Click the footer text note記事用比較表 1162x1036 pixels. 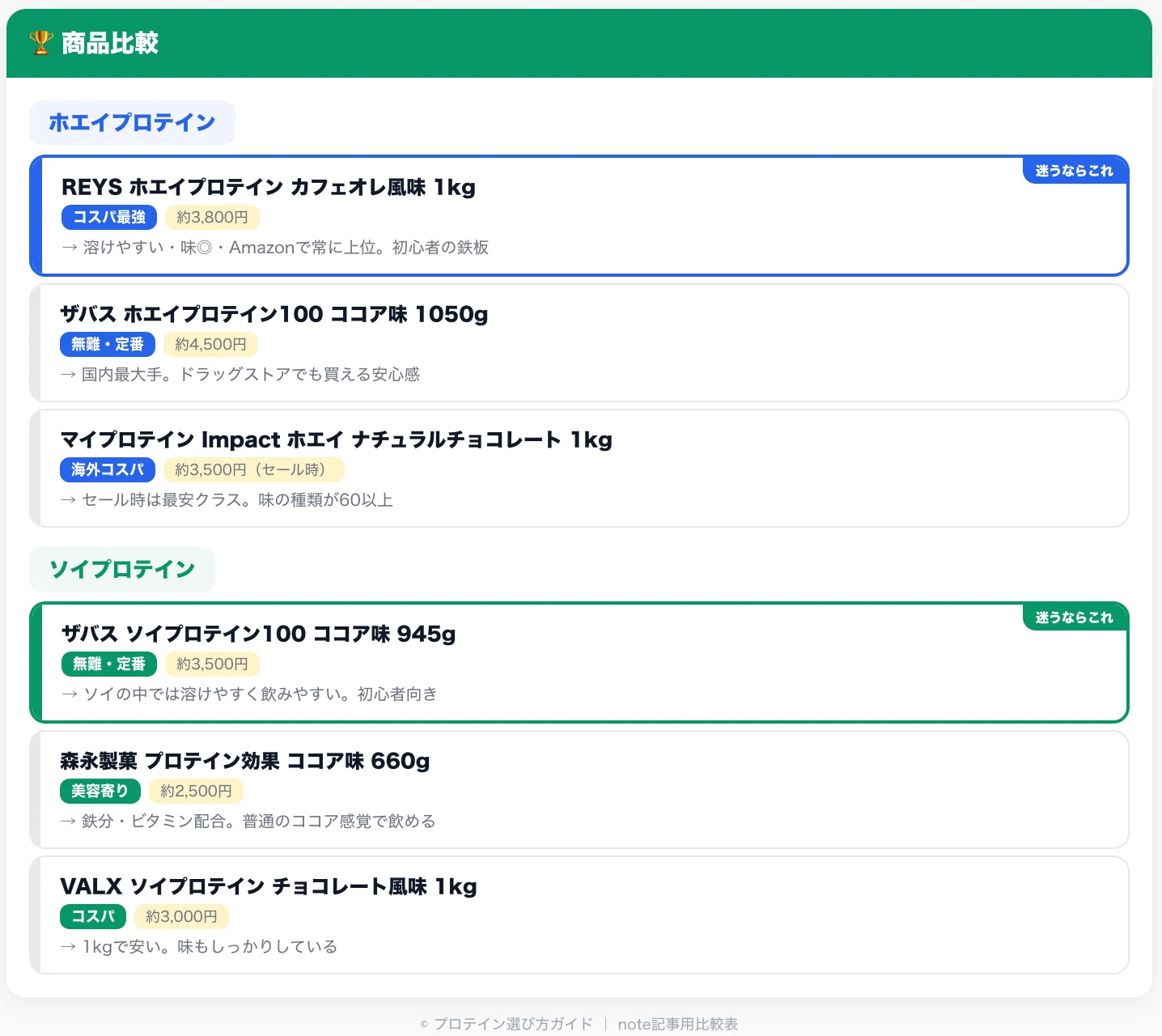coord(678,1024)
